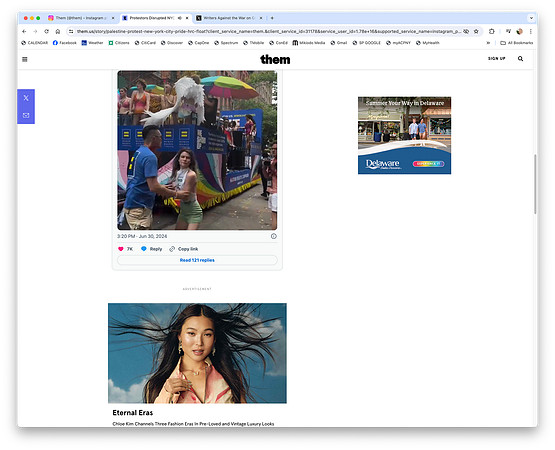Go to browser home page
The image size is (555, 450).
(x=58, y=32)
